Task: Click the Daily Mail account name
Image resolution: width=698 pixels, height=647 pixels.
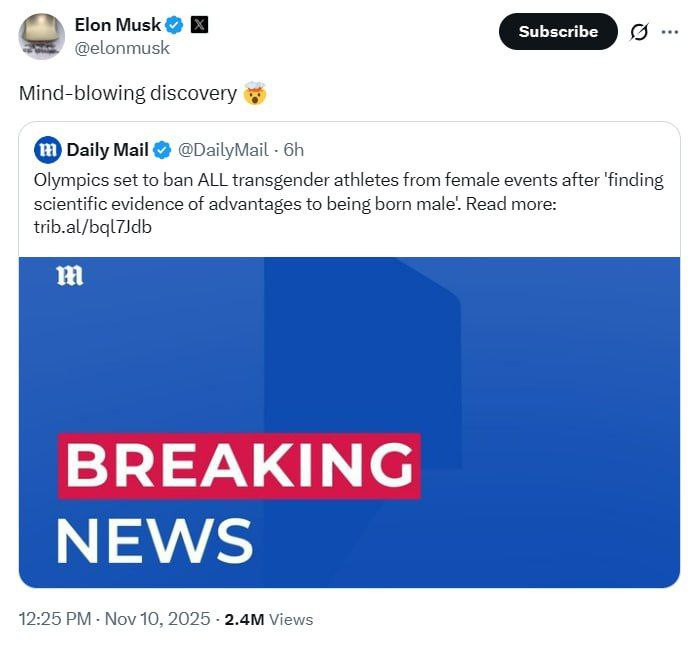Action: pyautogui.click(x=107, y=150)
